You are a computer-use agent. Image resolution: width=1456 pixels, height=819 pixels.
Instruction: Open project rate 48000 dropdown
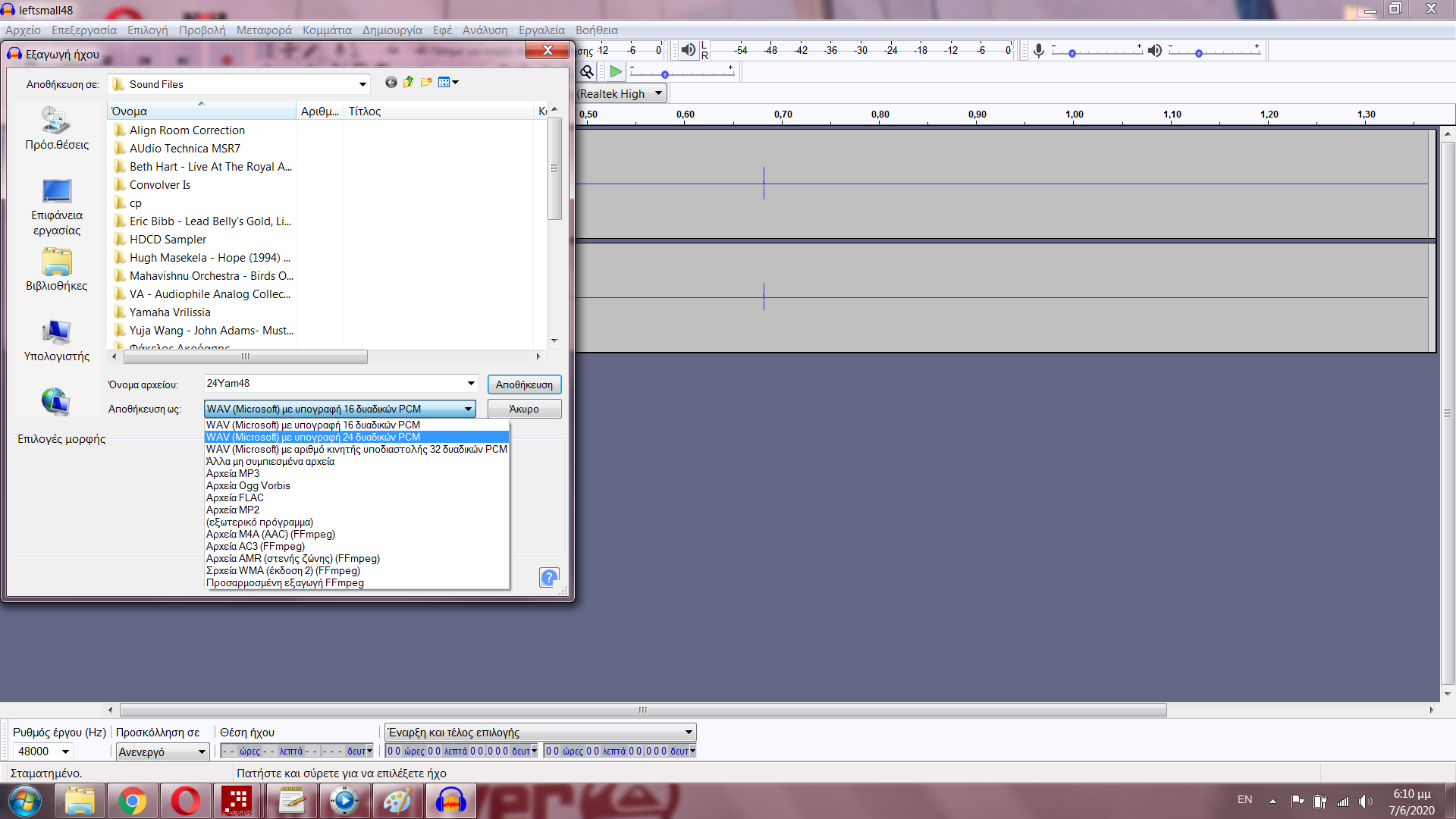click(x=66, y=752)
